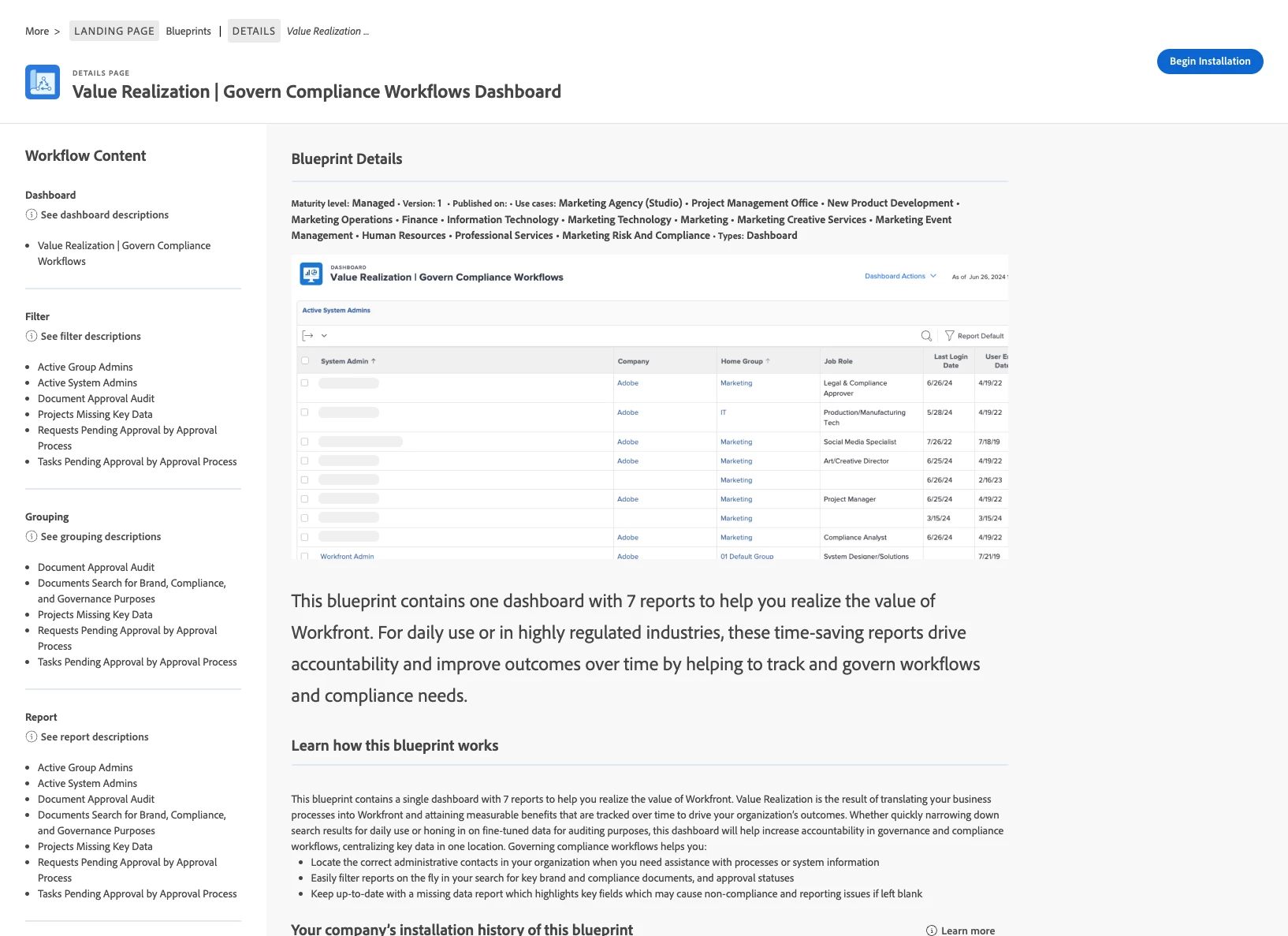
Task: Click Documents Search for Brand under Grouping
Action: 132,591
